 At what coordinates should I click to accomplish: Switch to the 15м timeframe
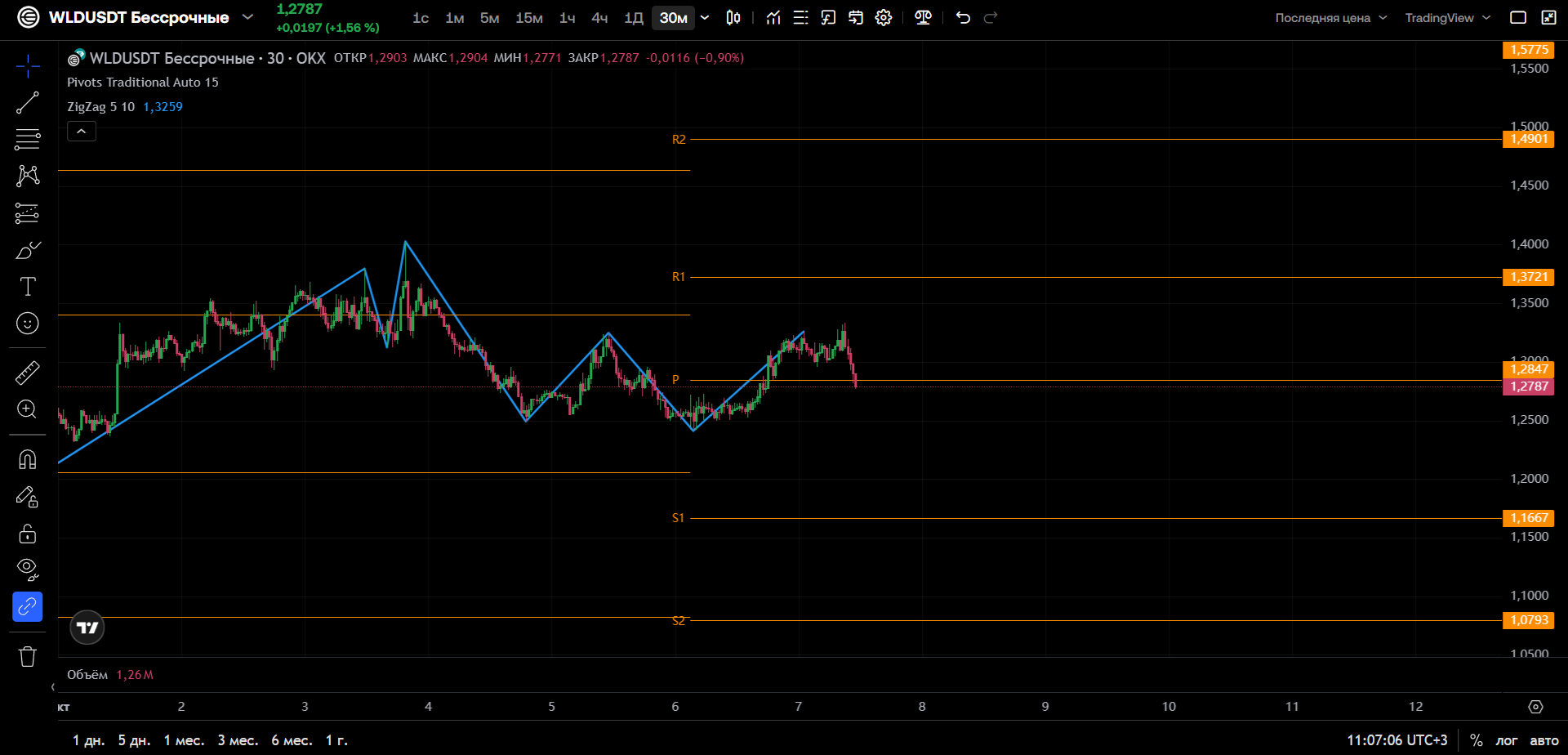point(529,18)
